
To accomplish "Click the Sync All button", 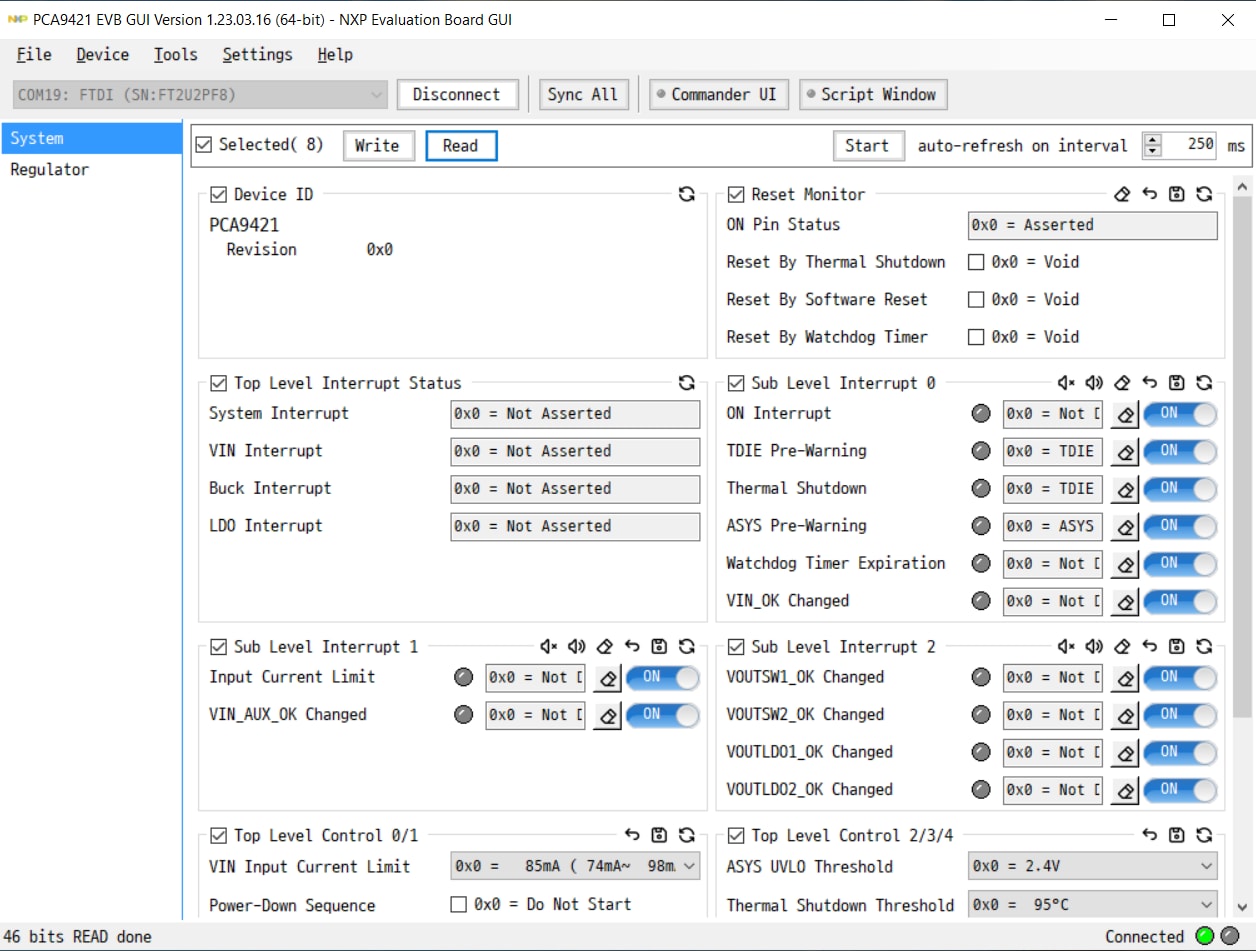I will [583, 95].
